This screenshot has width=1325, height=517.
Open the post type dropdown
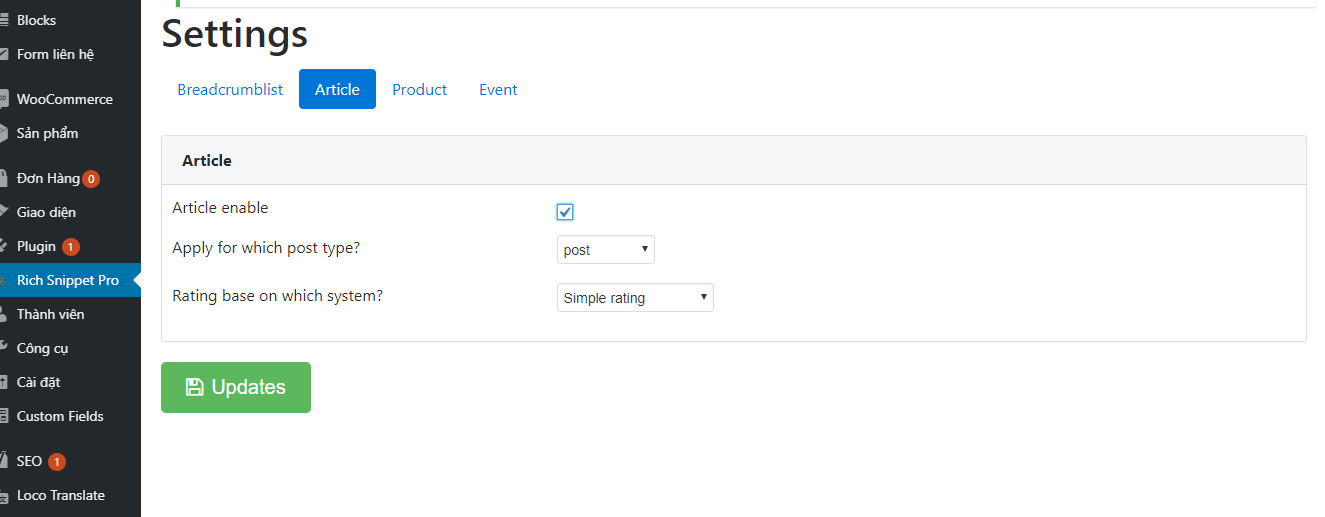tap(606, 250)
